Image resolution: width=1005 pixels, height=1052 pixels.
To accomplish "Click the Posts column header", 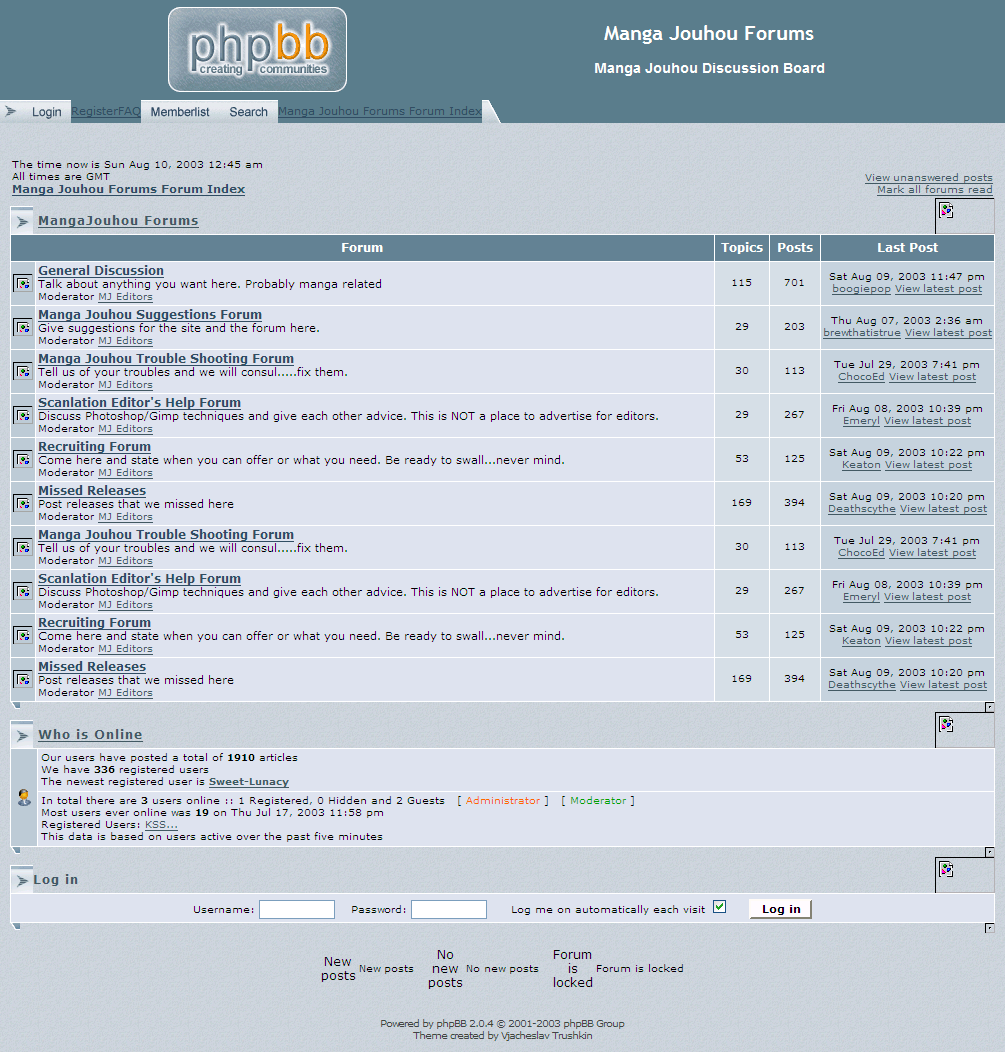I will point(795,248).
